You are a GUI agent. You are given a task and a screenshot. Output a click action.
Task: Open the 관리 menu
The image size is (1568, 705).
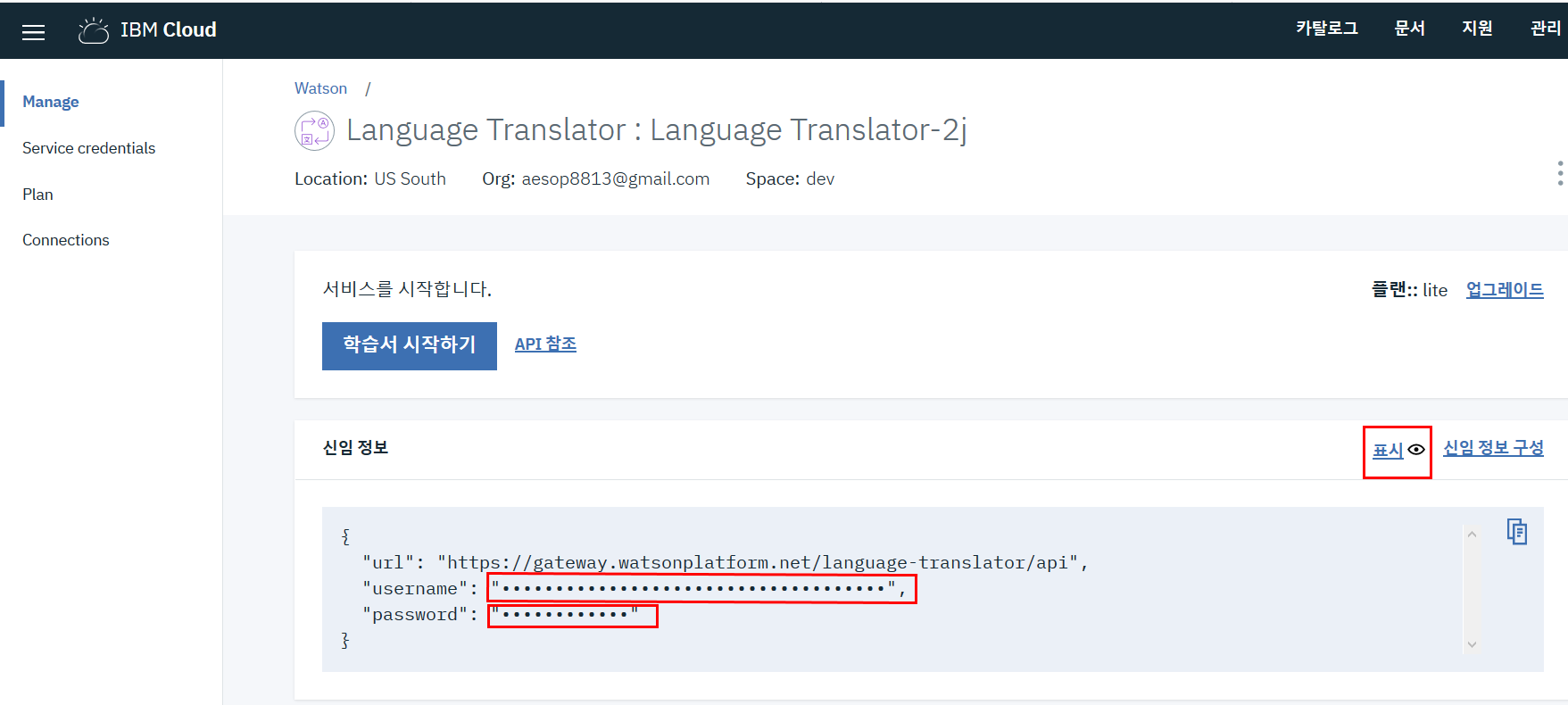(x=1546, y=29)
